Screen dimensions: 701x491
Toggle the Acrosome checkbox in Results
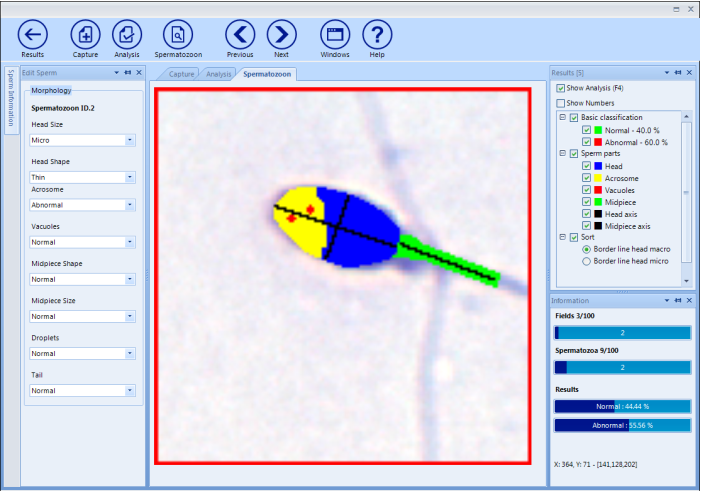point(587,178)
